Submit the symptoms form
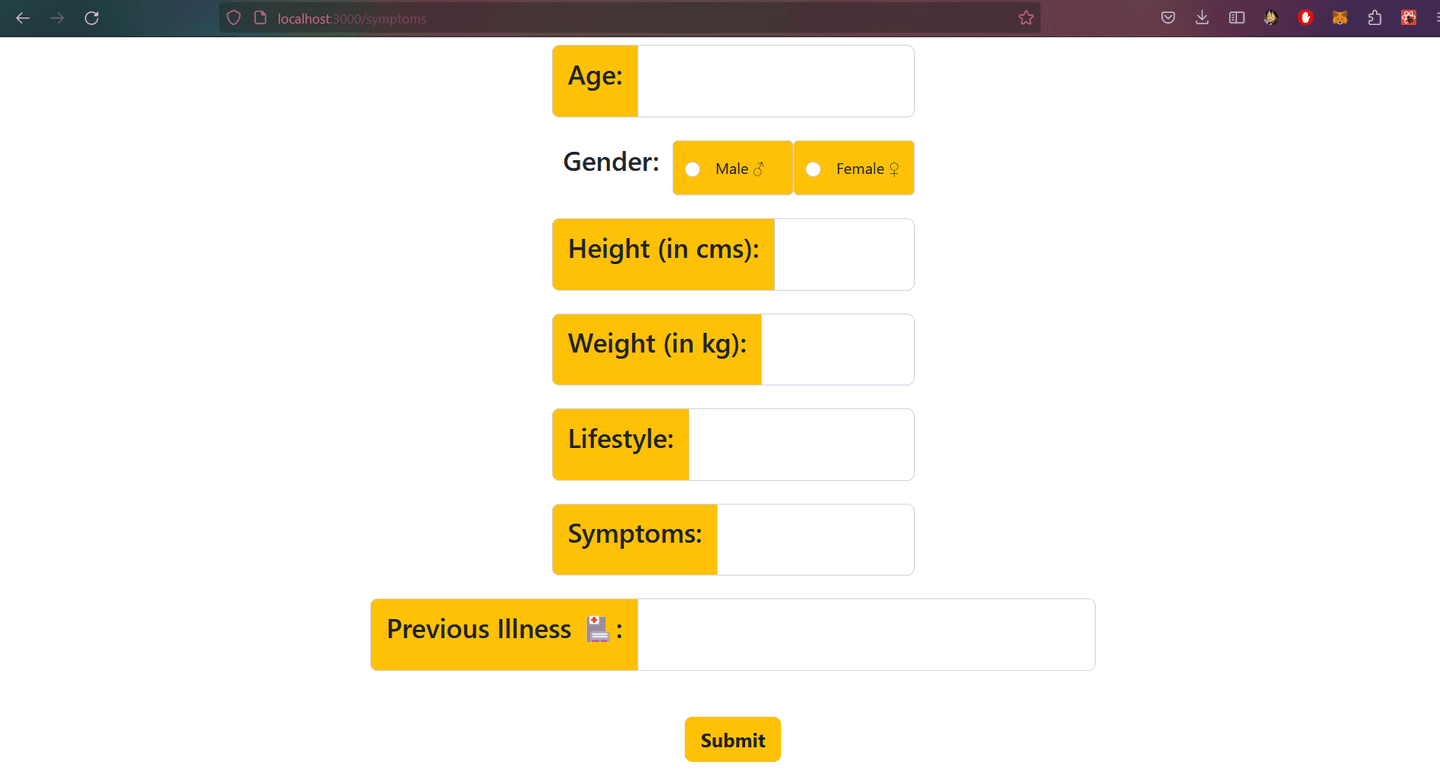Image resolution: width=1440 pixels, height=780 pixels. point(733,740)
